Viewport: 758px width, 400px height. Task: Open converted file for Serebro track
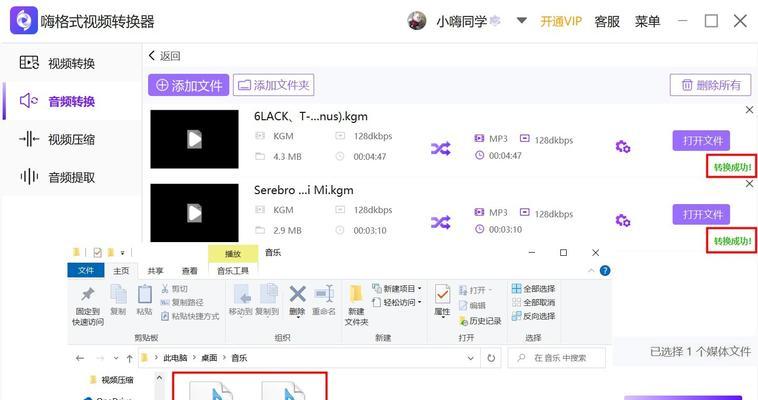coord(701,214)
